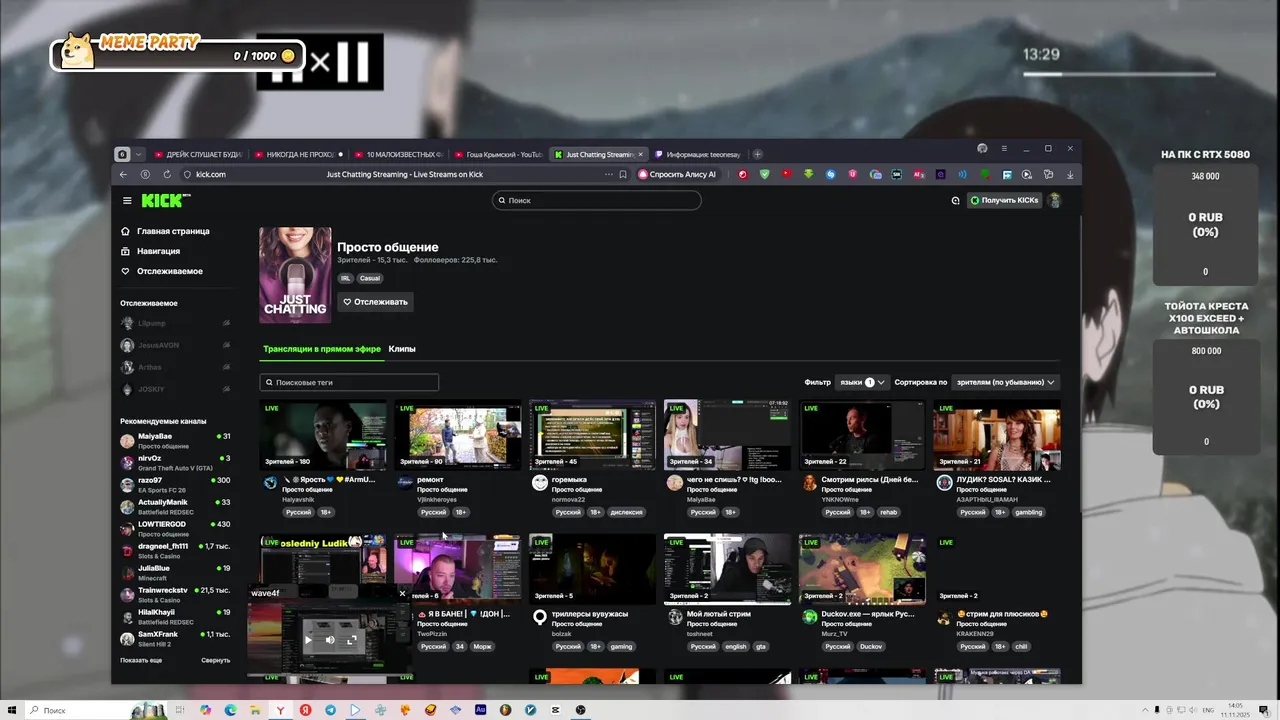
Task: Open Мой лютый стрим thumbnail
Action: (x=727, y=569)
